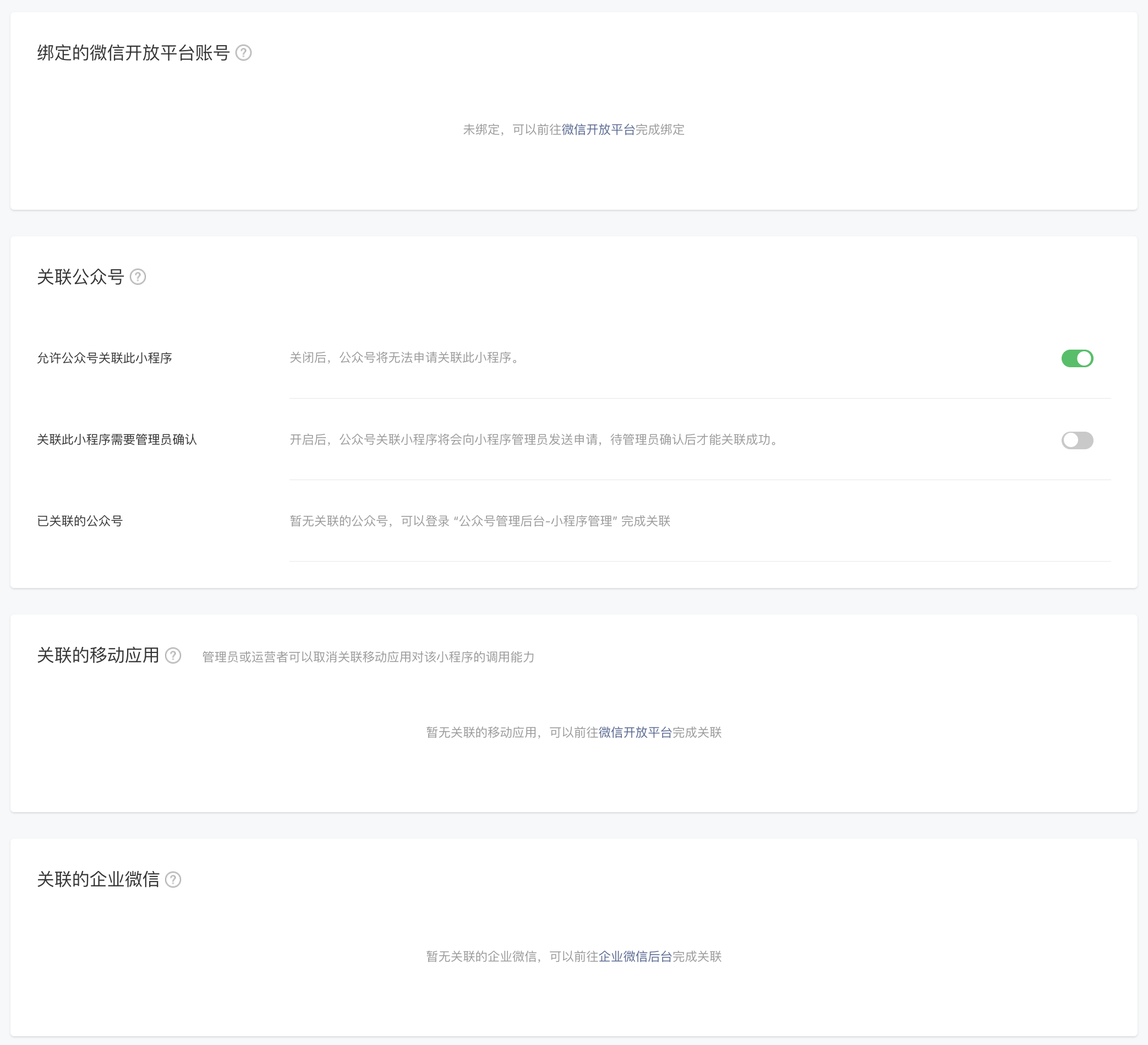Click help icon beside 绑定的微信开放平台账号
The width and height of the screenshot is (1148, 1045).
243,53
